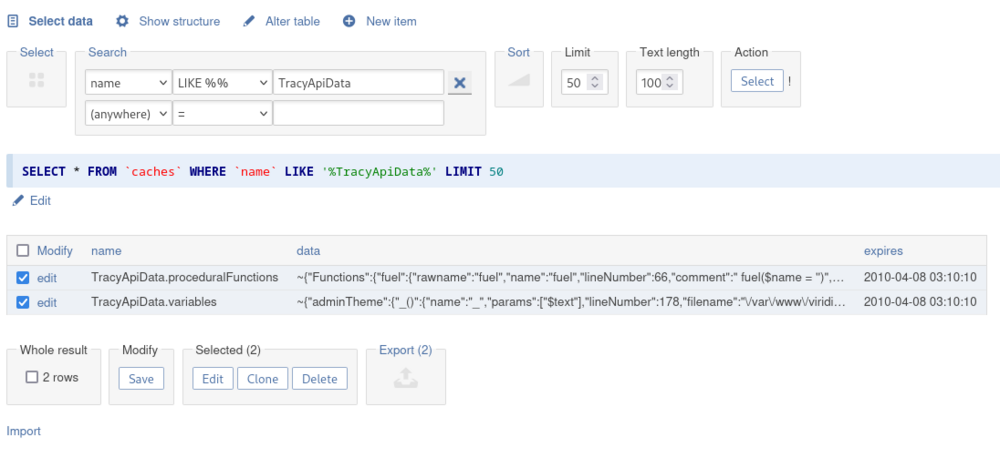Click the empty second search value field

358,115
